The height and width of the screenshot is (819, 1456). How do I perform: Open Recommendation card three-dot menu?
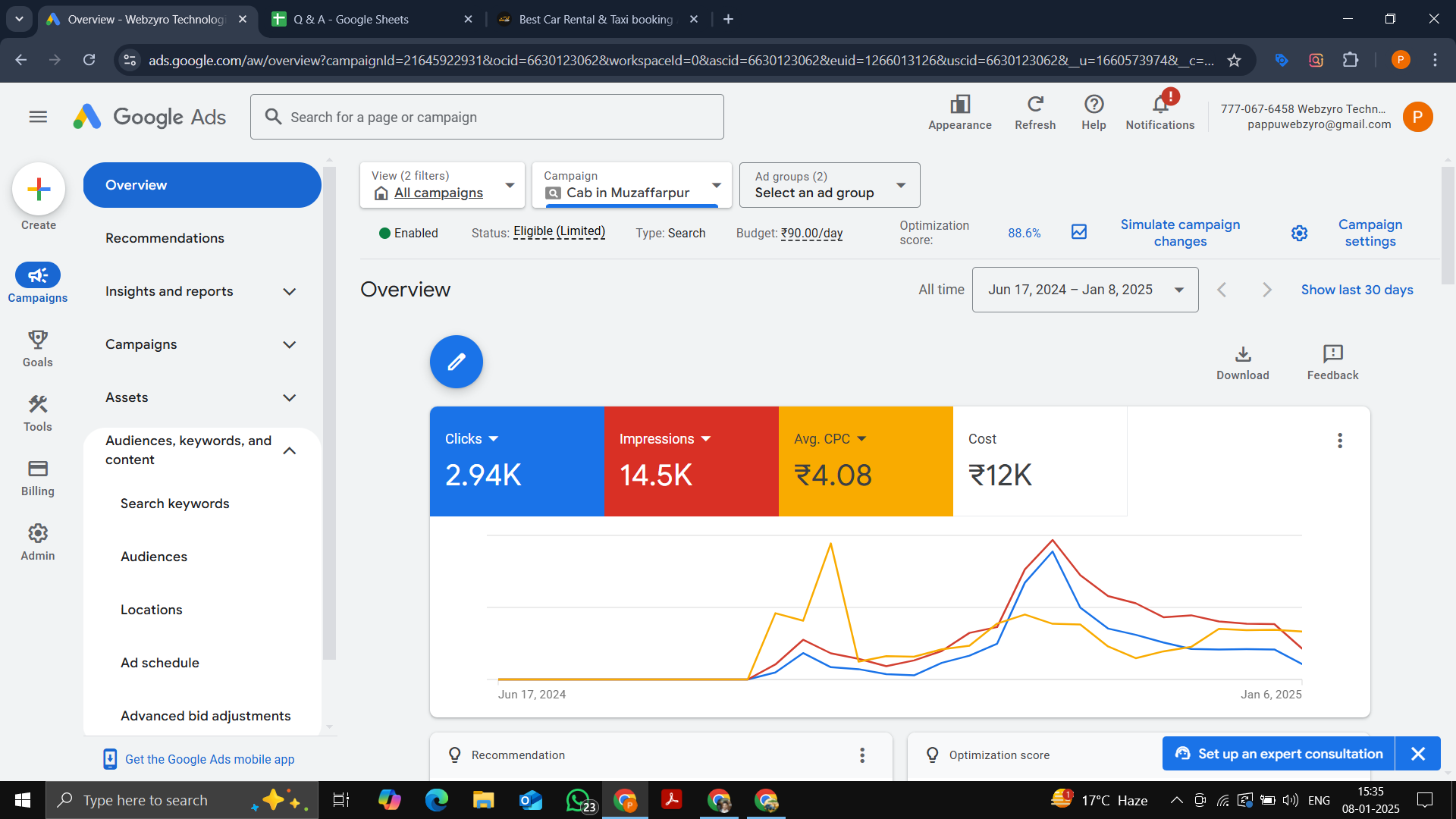pos(862,755)
